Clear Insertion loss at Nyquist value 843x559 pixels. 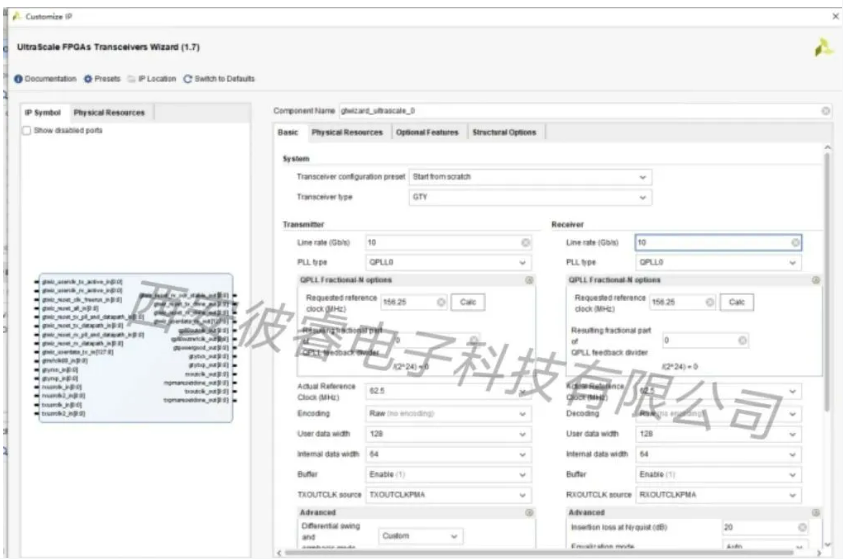(x=802, y=527)
